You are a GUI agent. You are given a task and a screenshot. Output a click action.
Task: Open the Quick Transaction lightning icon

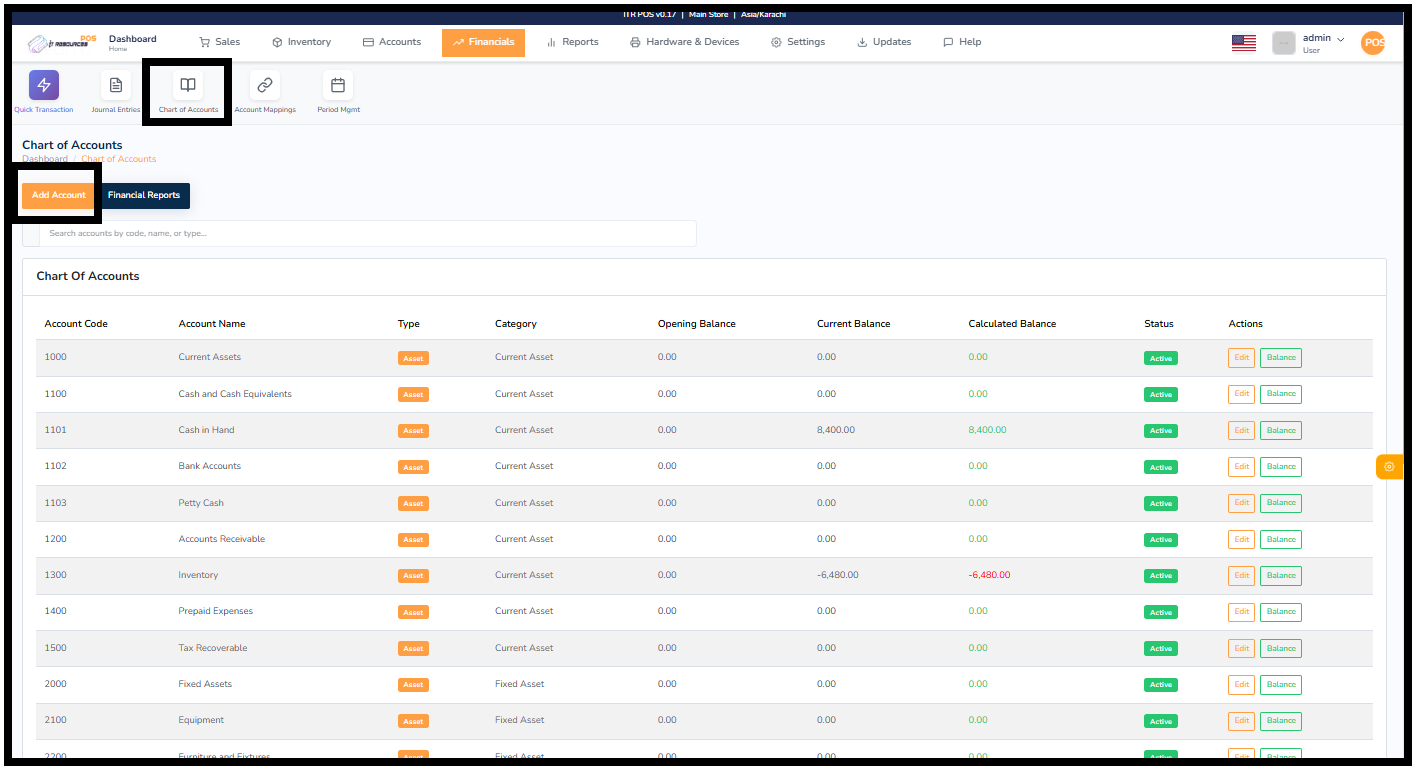tap(43, 86)
